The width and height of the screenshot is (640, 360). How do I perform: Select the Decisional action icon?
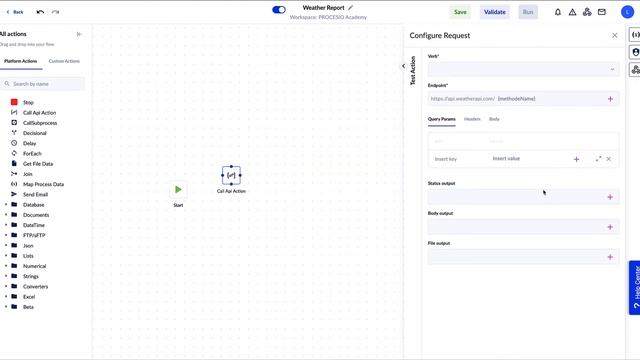[x=14, y=133]
